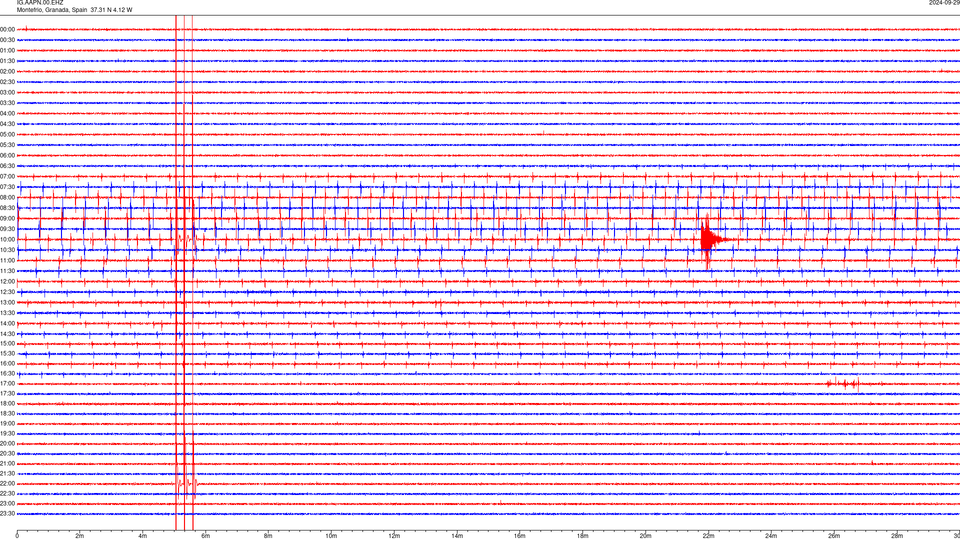Click the 00:00 time row label
This screenshot has height=540, width=960.
(7, 29)
